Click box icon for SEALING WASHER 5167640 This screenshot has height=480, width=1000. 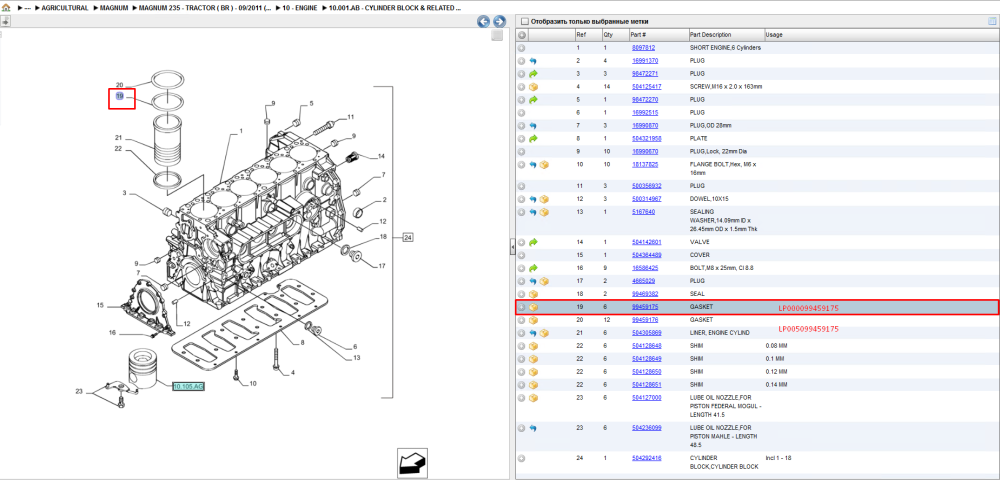click(544, 212)
